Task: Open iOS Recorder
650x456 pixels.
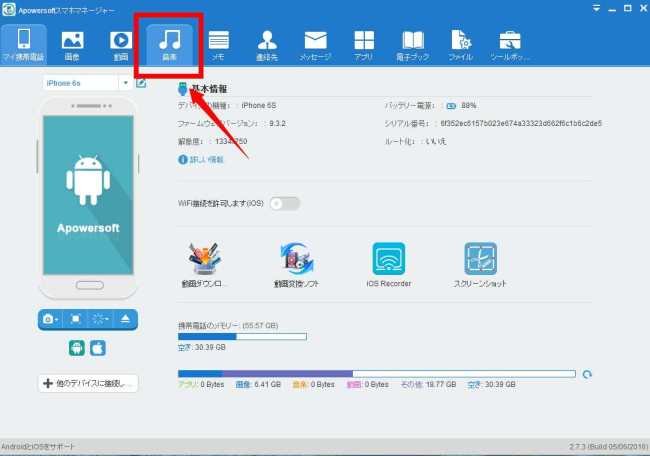Action: tap(389, 265)
